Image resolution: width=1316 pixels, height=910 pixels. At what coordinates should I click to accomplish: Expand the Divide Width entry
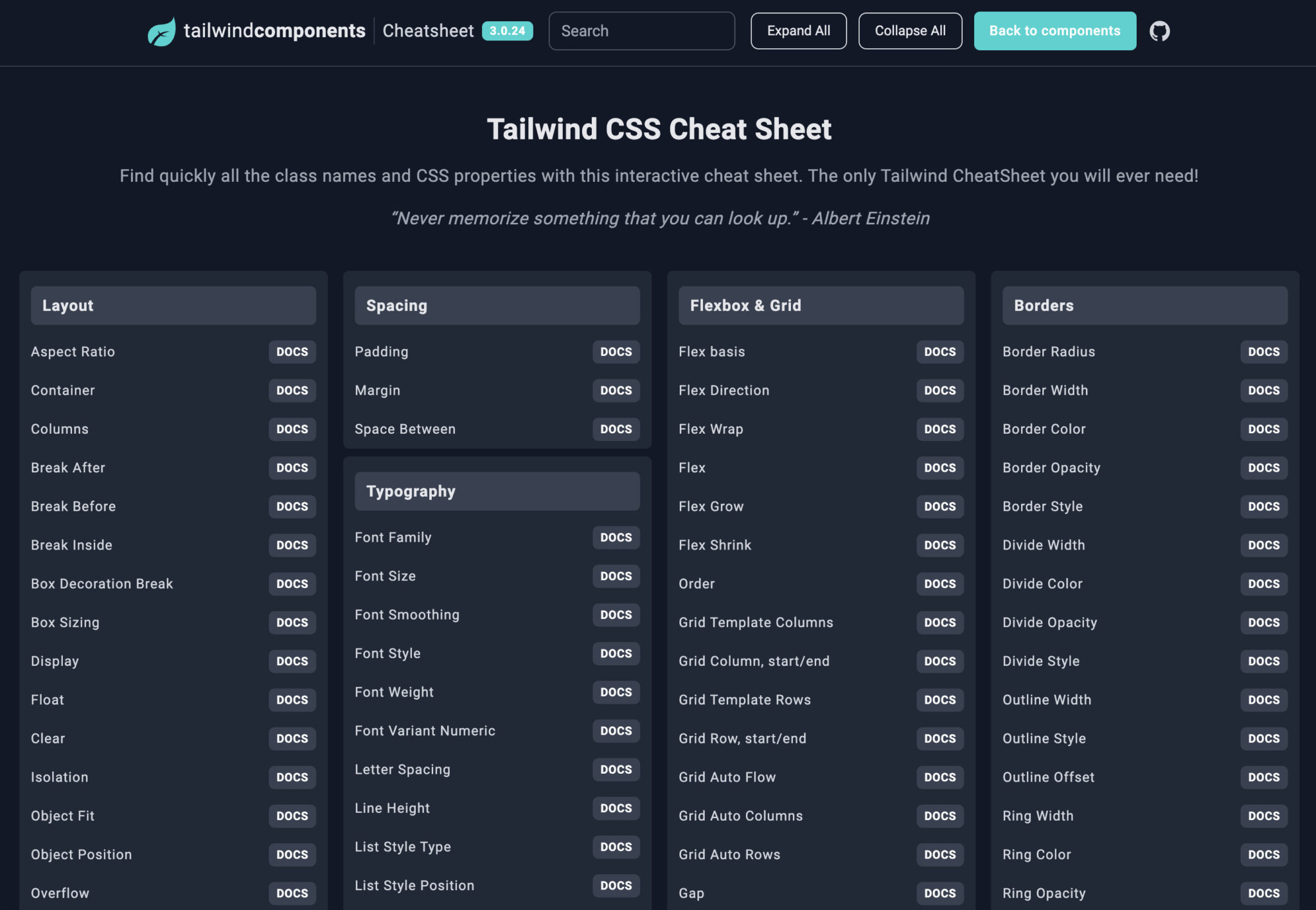point(1043,545)
